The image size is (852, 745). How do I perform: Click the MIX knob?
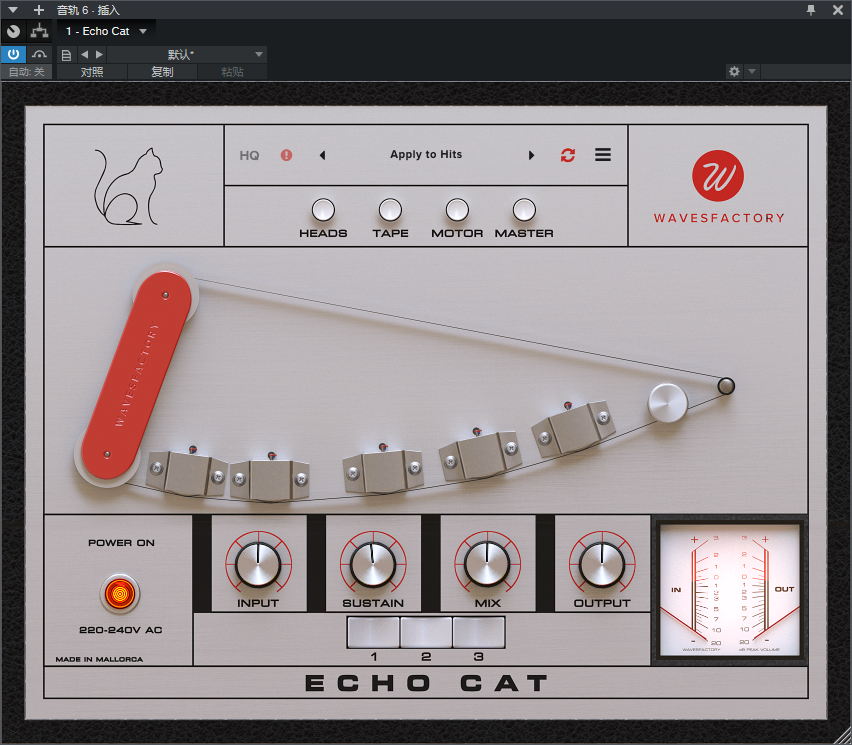(487, 564)
